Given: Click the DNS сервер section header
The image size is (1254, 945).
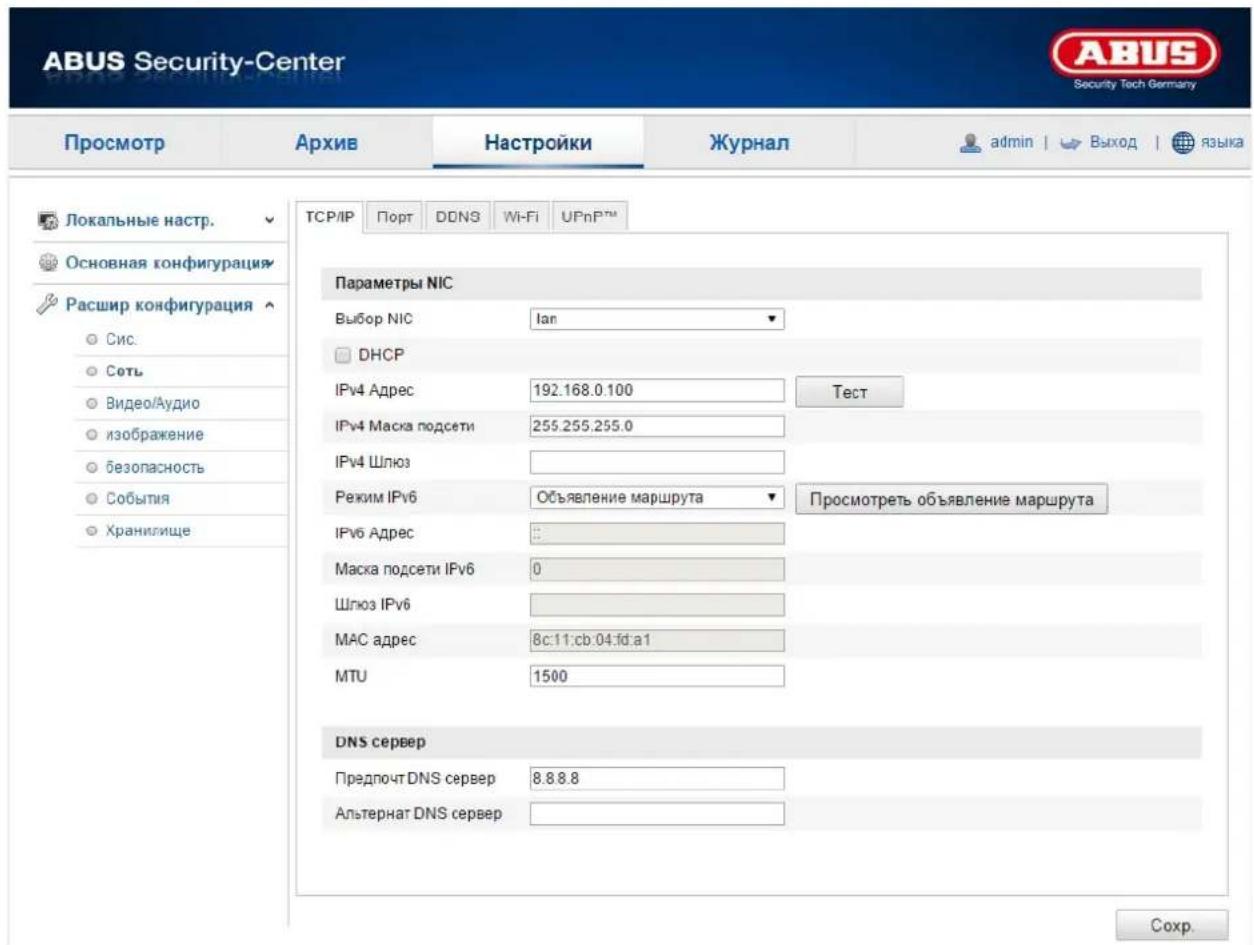Looking at the screenshot, I should (761, 742).
